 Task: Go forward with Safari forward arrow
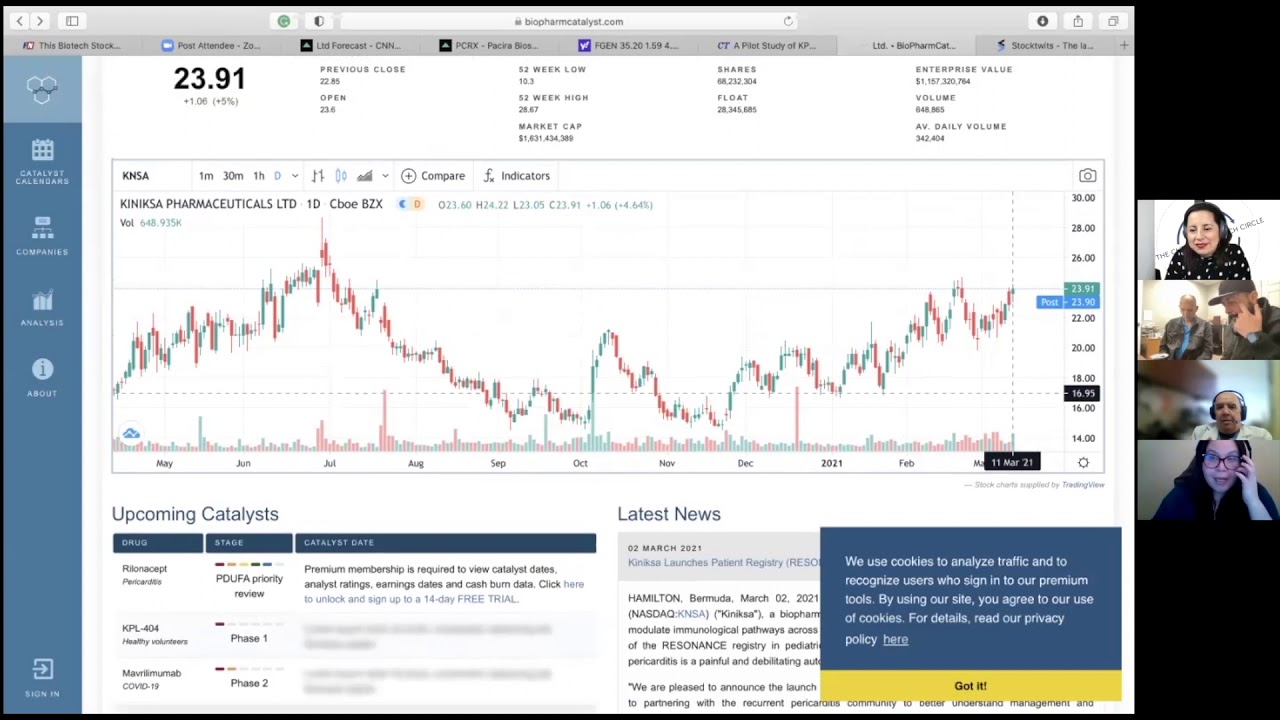[40, 21]
